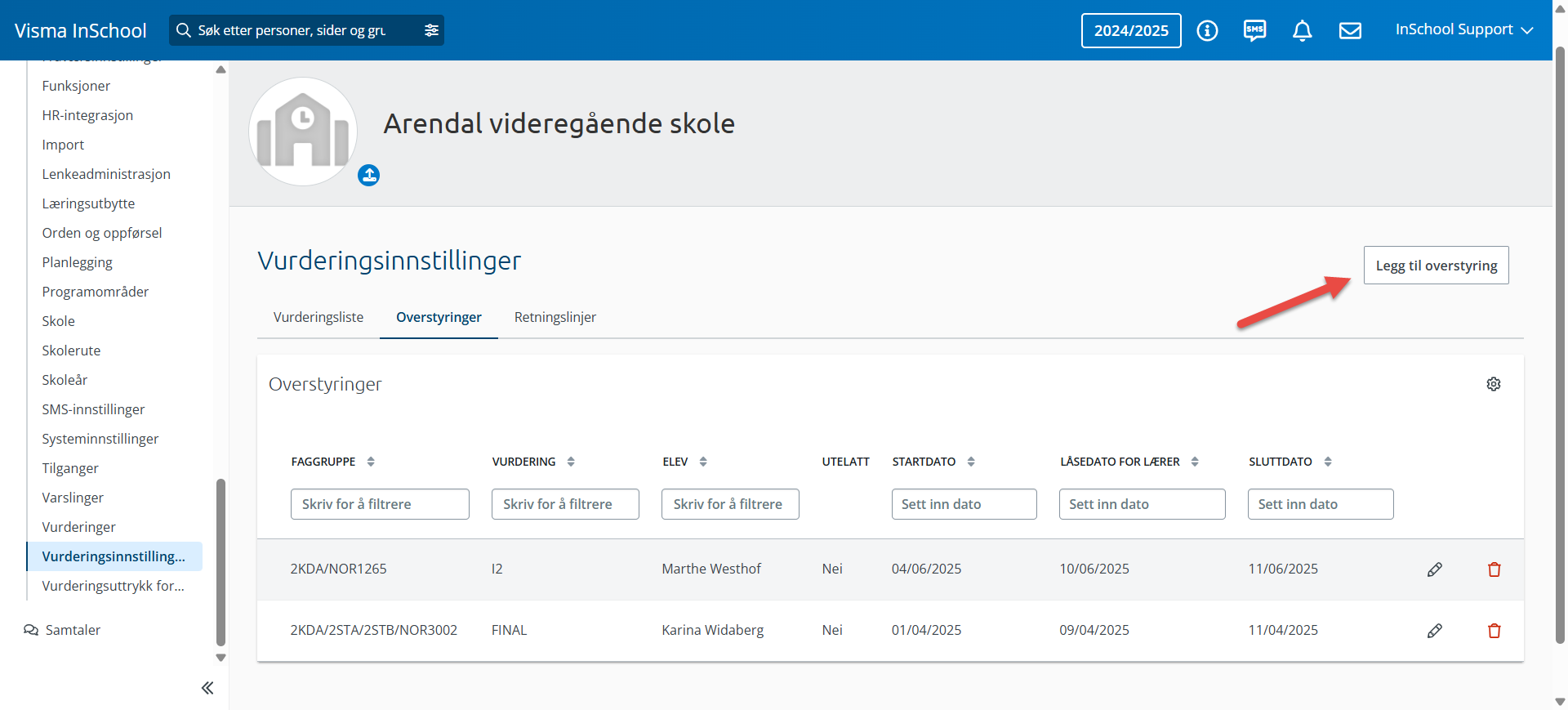The height and width of the screenshot is (710, 1568).
Task: Click sidebar scrollbar down arrow
Action: [x=220, y=658]
